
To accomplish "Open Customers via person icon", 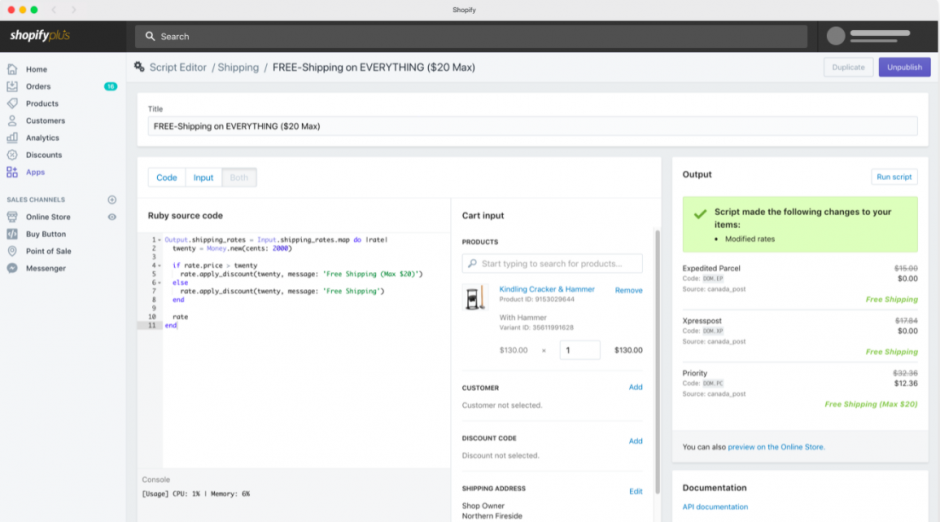I will pos(12,121).
